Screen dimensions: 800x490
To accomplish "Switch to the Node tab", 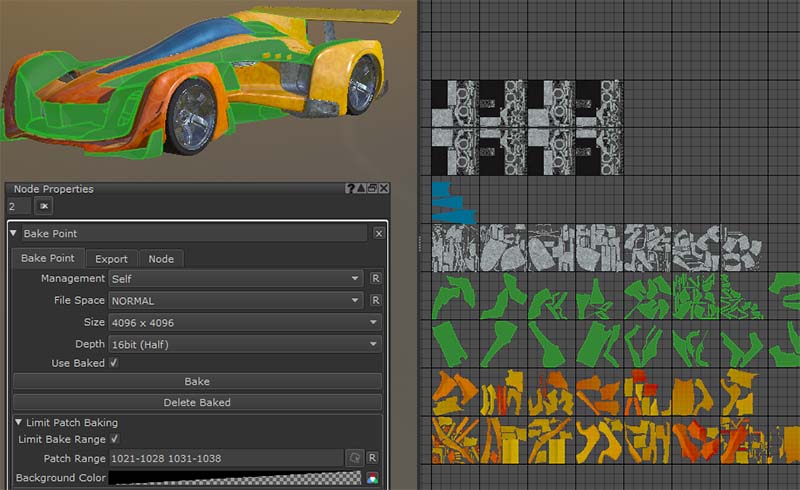I will [161, 259].
